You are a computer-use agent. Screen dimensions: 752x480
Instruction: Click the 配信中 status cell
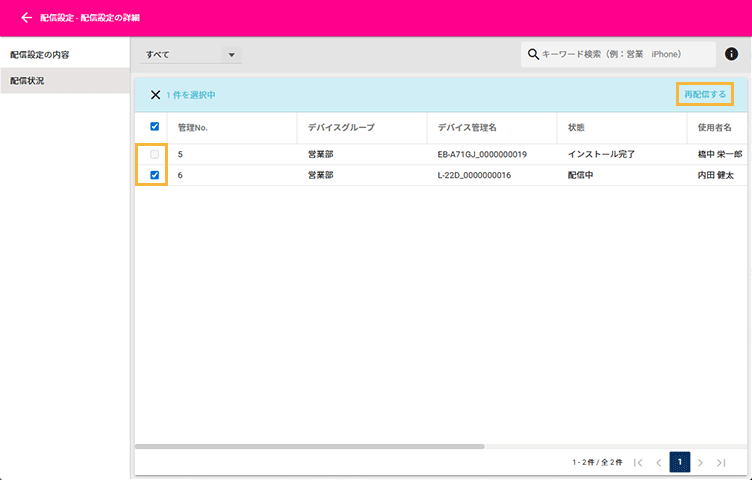click(x=580, y=175)
